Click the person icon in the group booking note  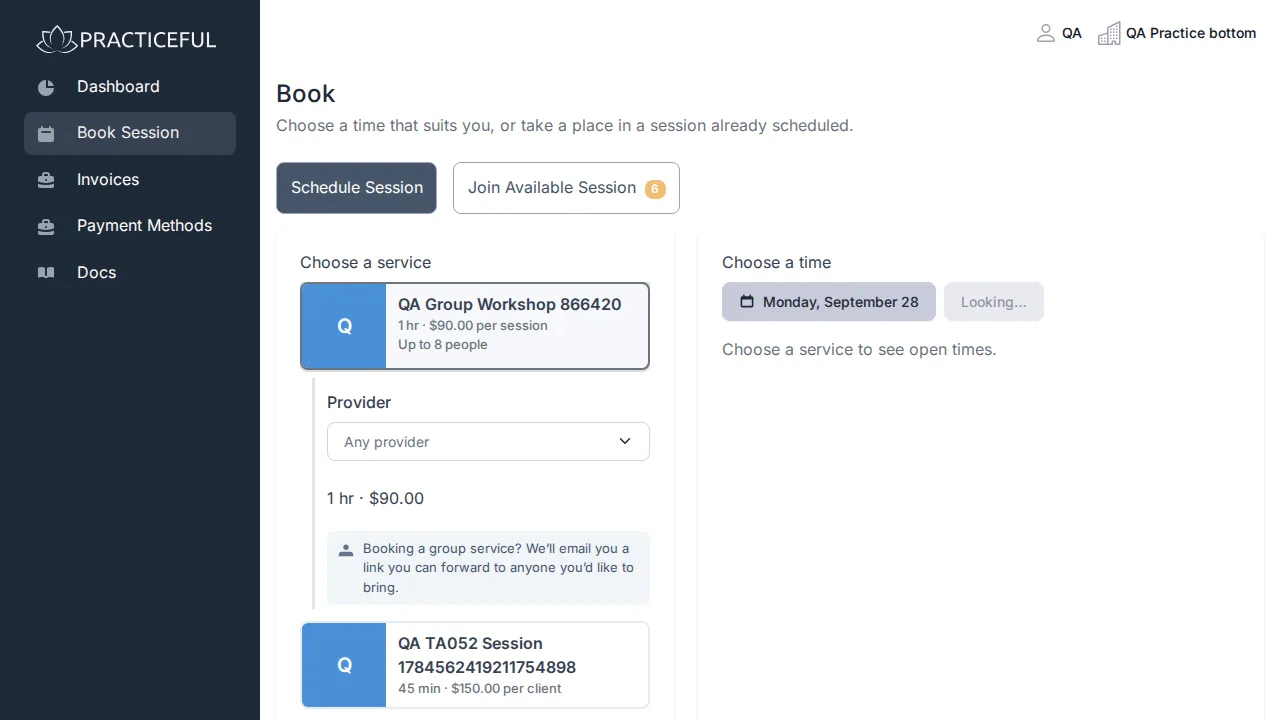click(346, 550)
